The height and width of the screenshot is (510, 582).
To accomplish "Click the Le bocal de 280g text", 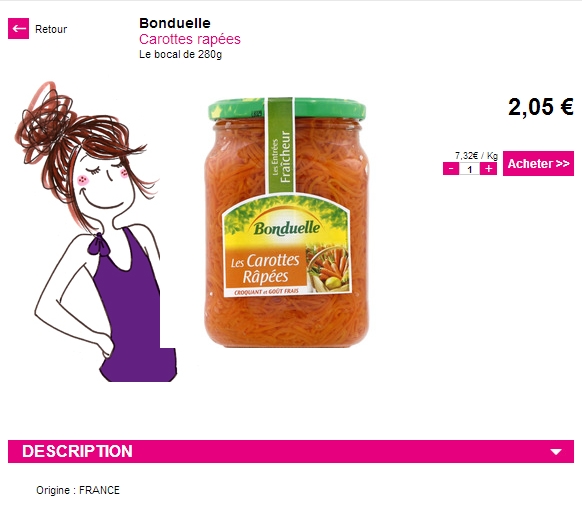I will tap(180, 54).
